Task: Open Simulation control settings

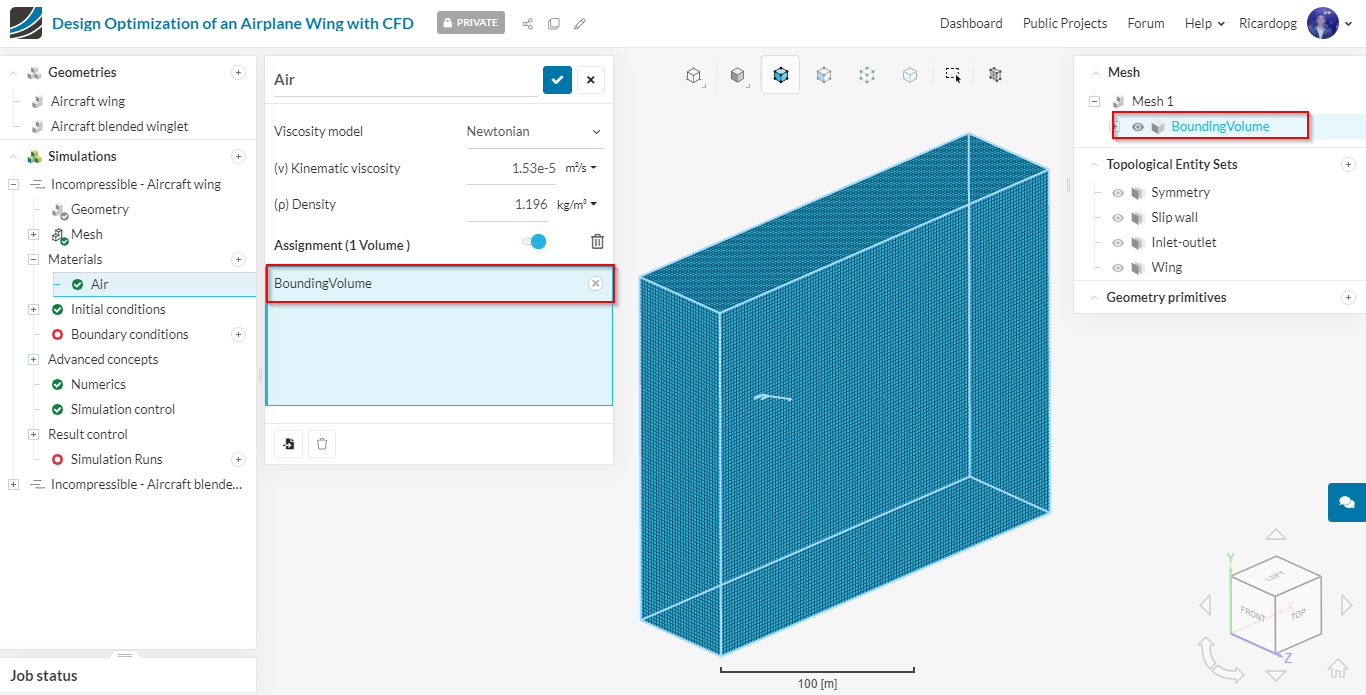Action: click(x=123, y=409)
